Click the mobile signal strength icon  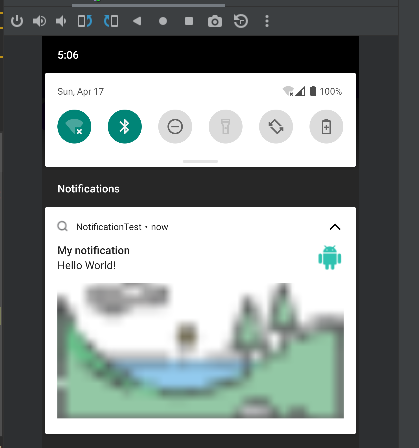(300, 91)
